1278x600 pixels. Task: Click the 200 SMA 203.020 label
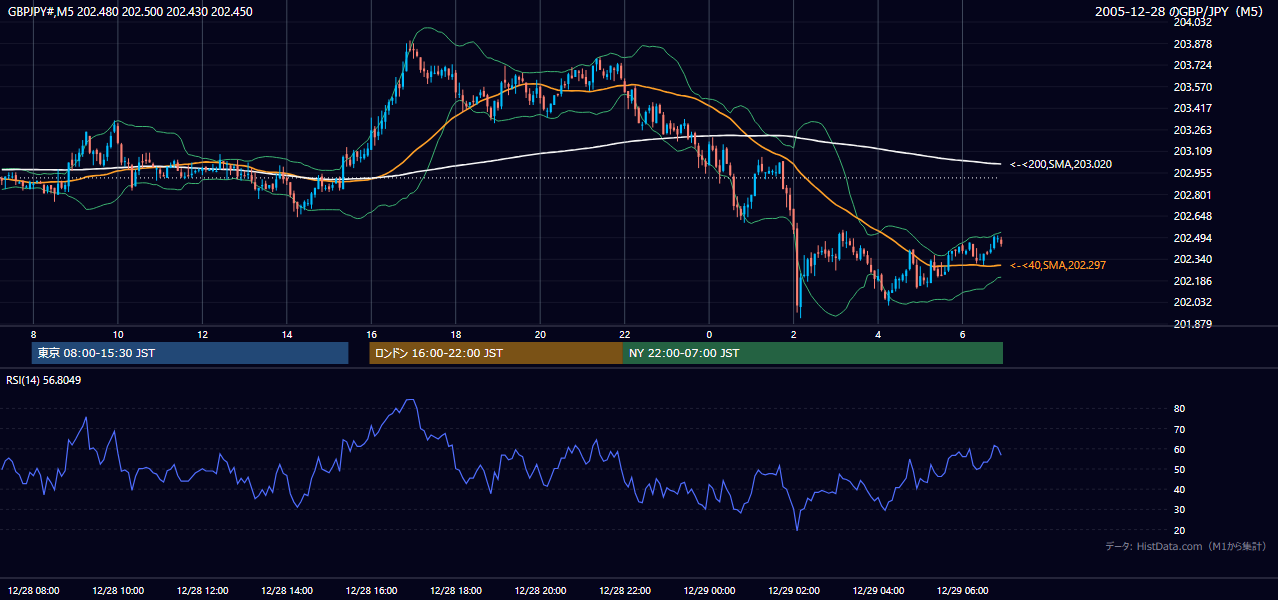(x=1061, y=164)
